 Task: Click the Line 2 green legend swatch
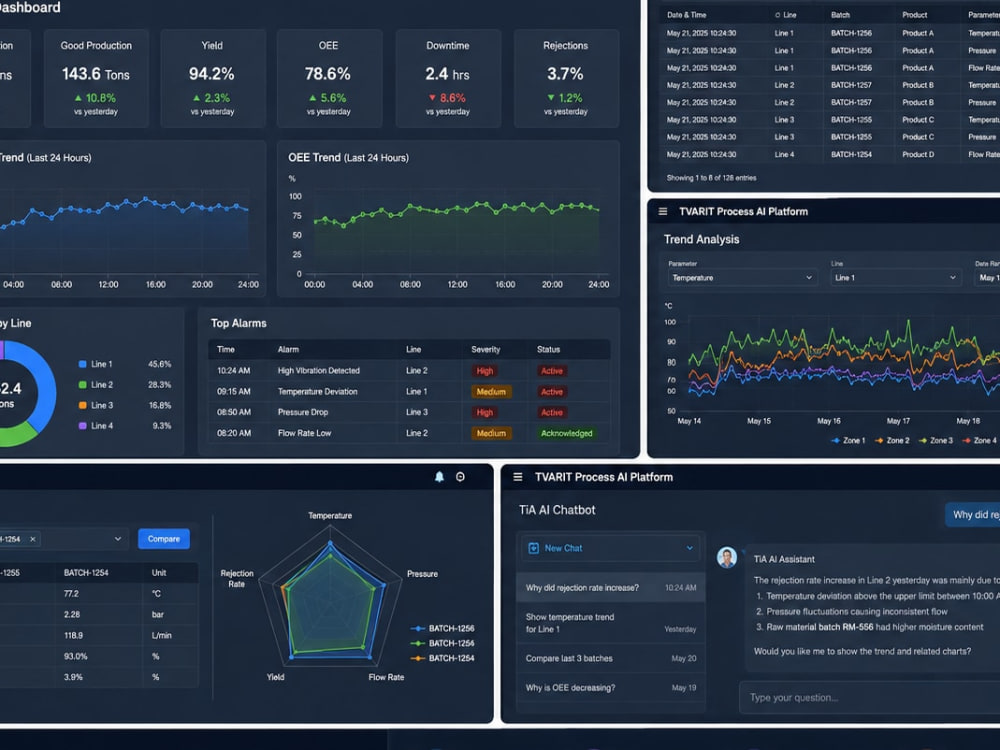point(82,385)
